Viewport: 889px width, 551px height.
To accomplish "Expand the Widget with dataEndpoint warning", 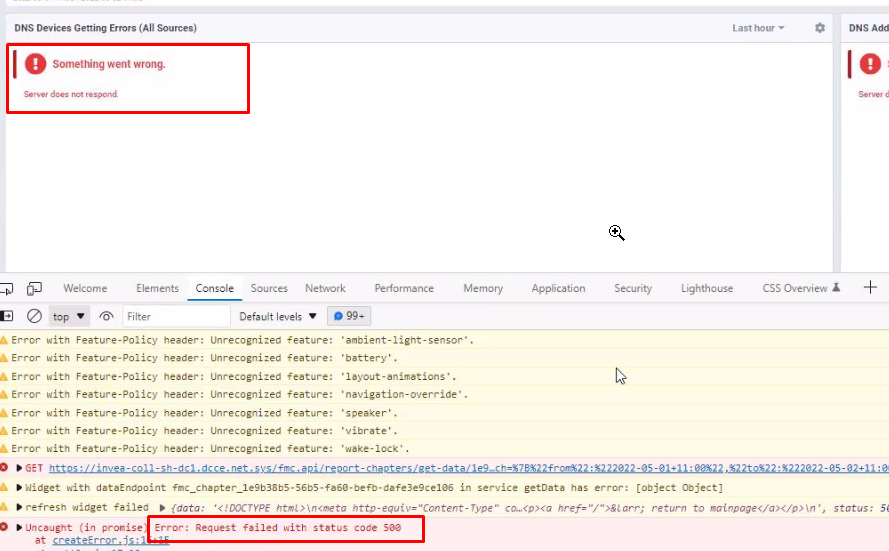I will coord(19,488).
